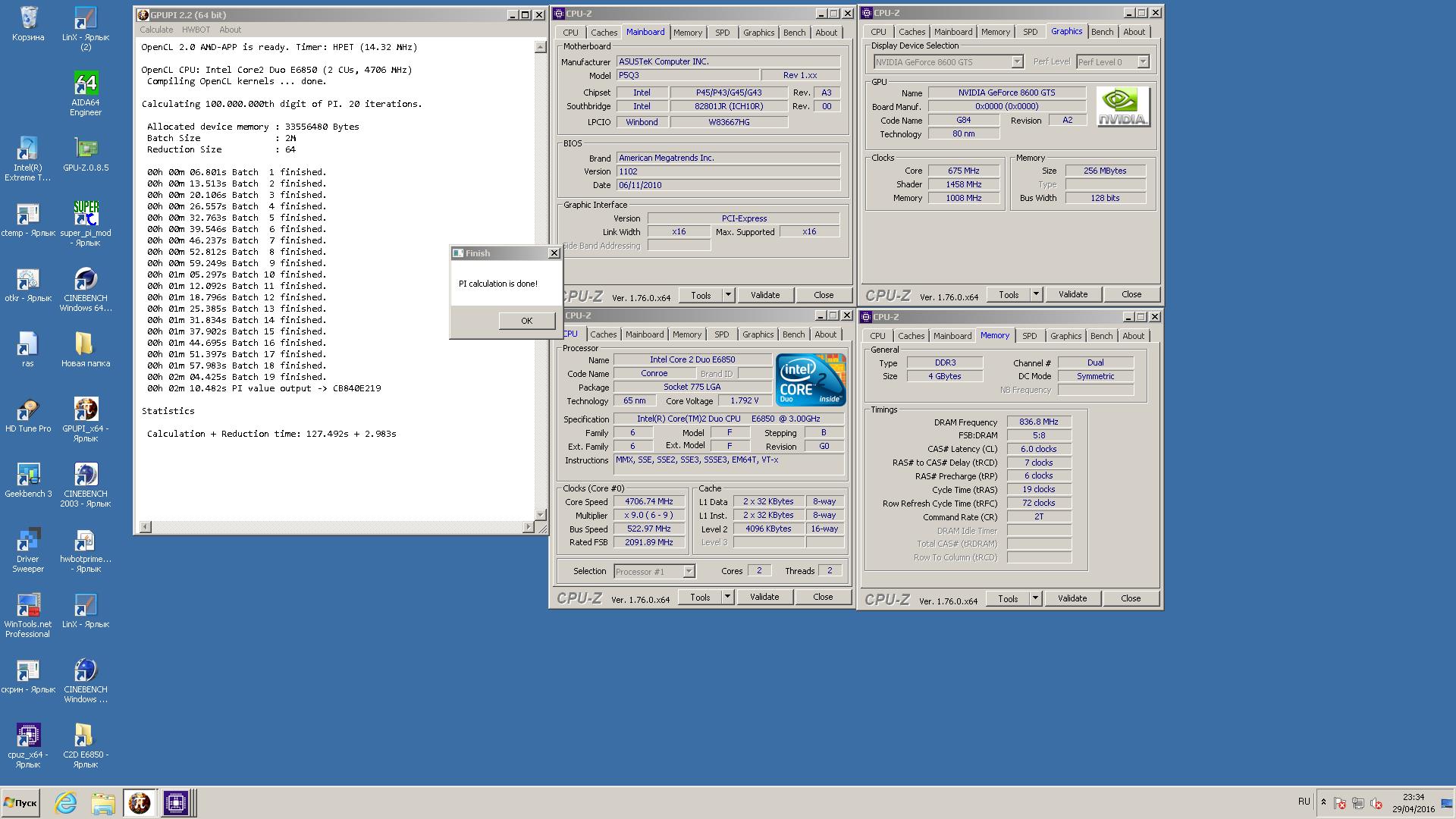The width and height of the screenshot is (1456, 819).
Task: Show hidden tray icons arrow
Action: pos(1323,802)
